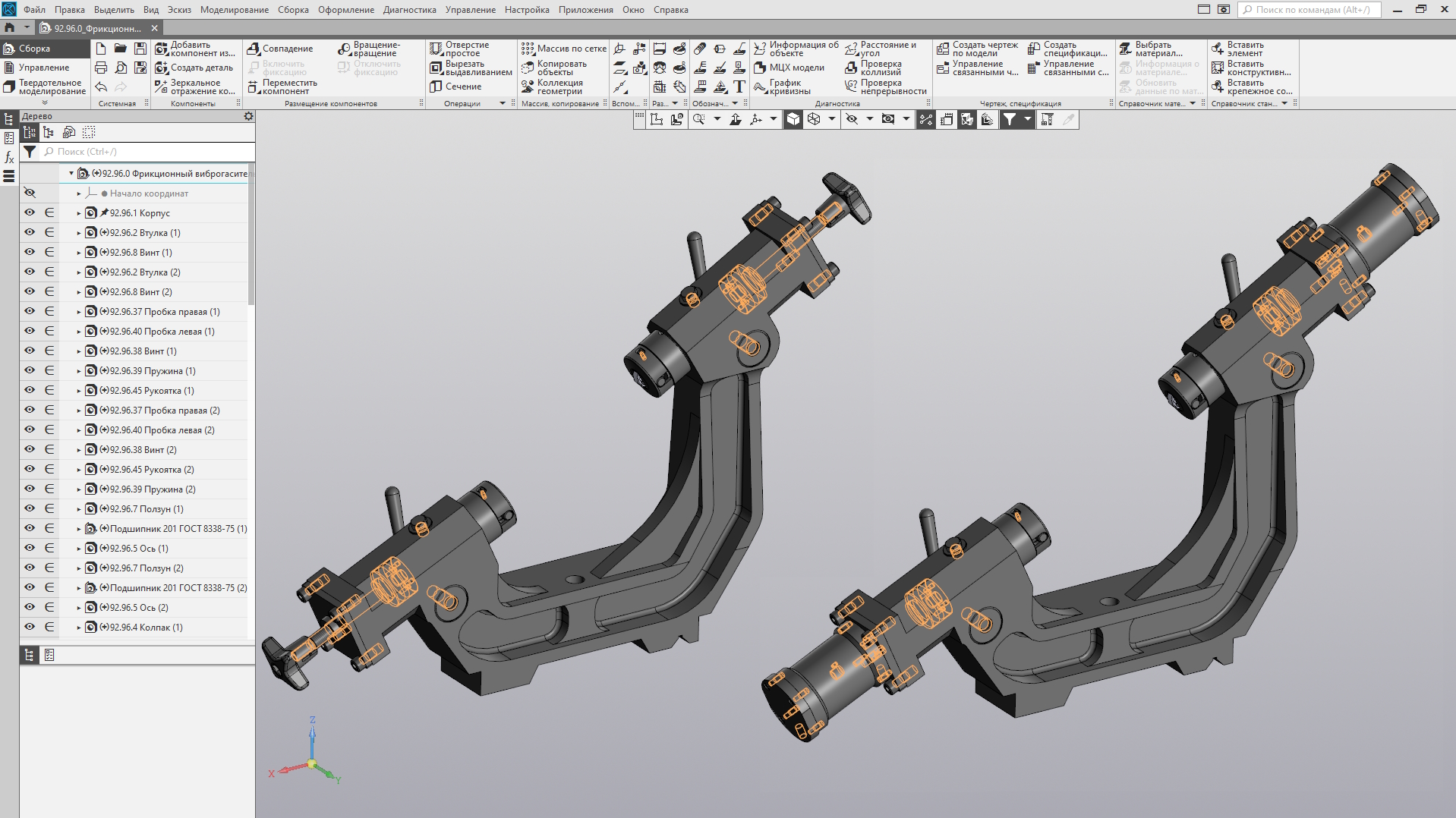
Task: Click the MЦХ модели tool
Action: point(789,68)
